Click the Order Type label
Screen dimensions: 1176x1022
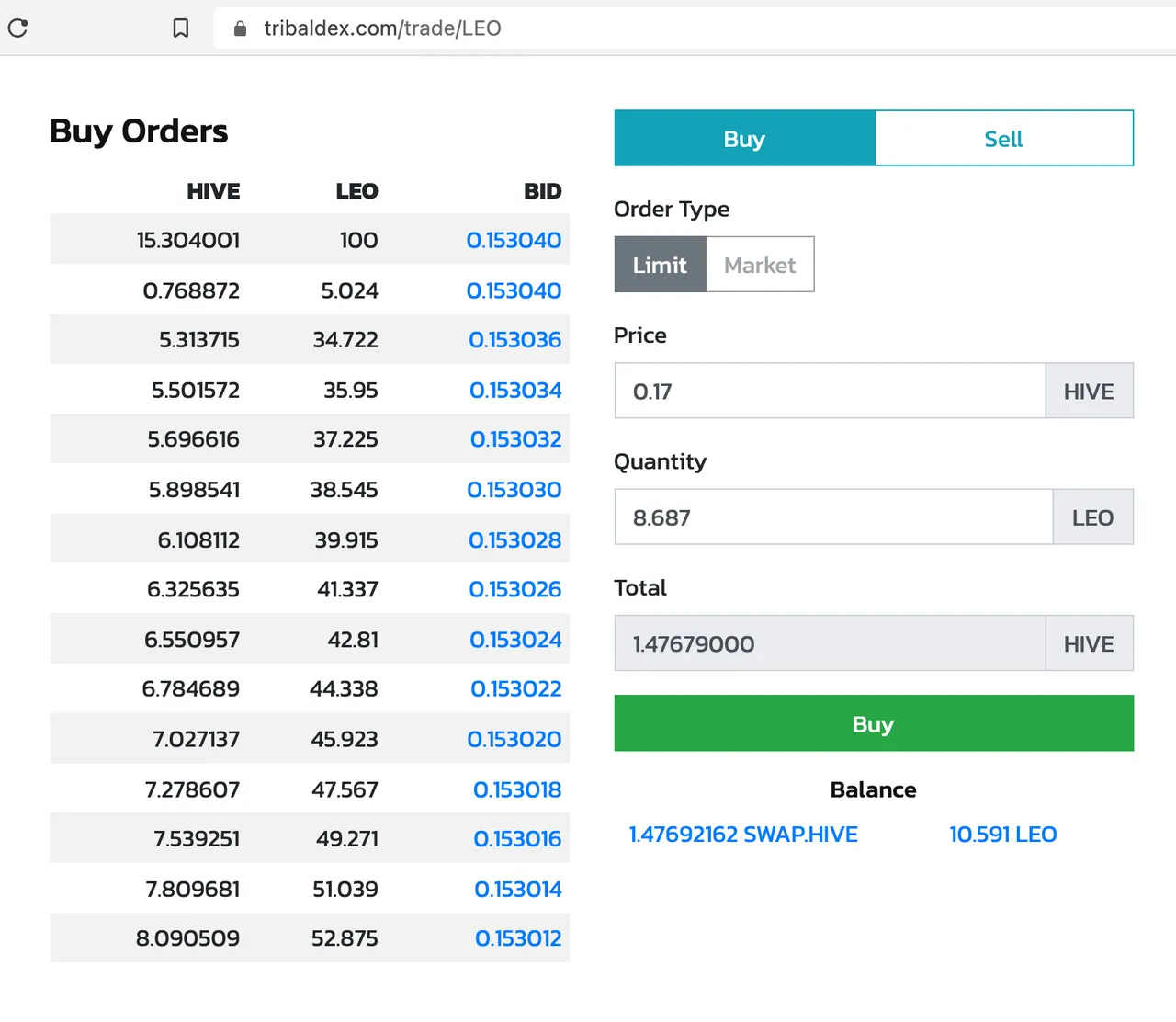[x=672, y=210]
